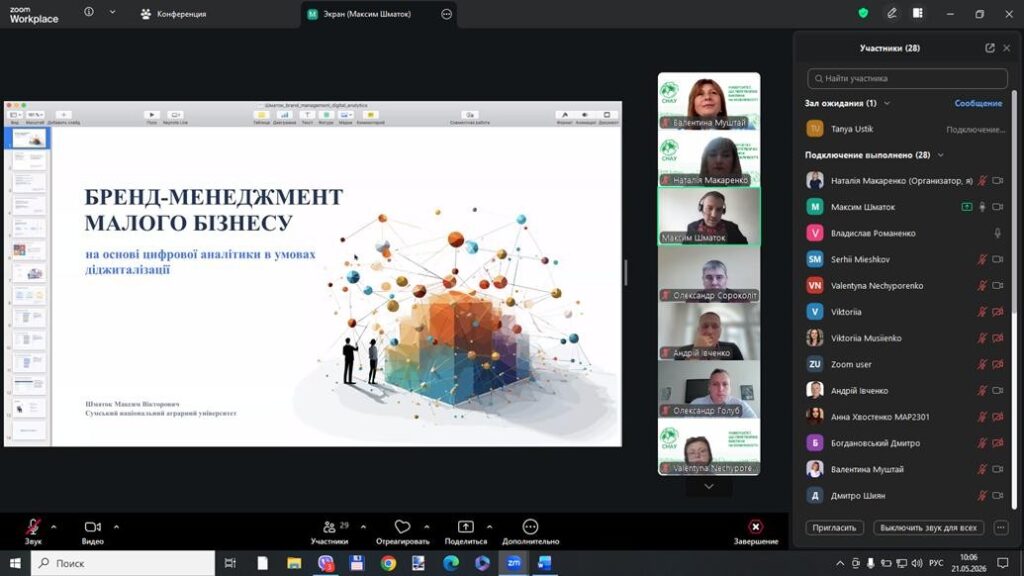This screenshot has width=1024, height=576.
Task: Open Microsoft Edge from the taskbar
Action: [x=451, y=563]
